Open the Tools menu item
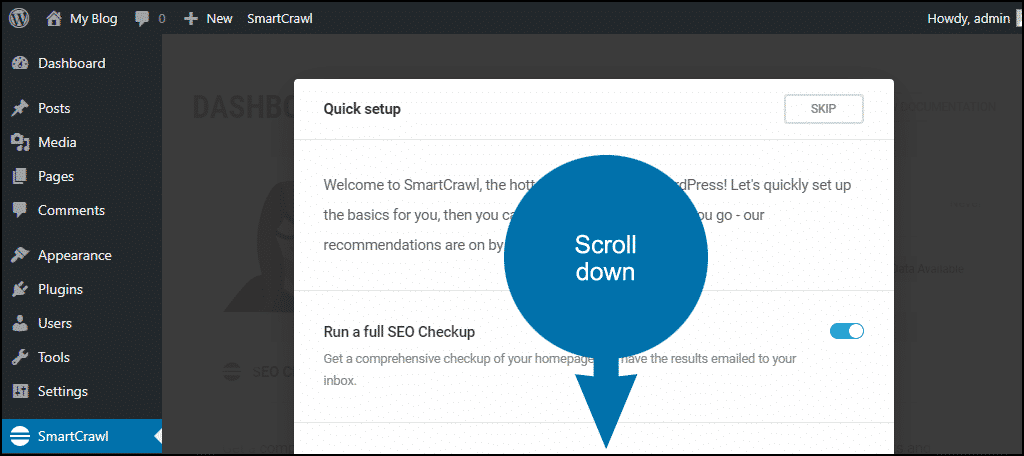 click(x=54, y=357)
